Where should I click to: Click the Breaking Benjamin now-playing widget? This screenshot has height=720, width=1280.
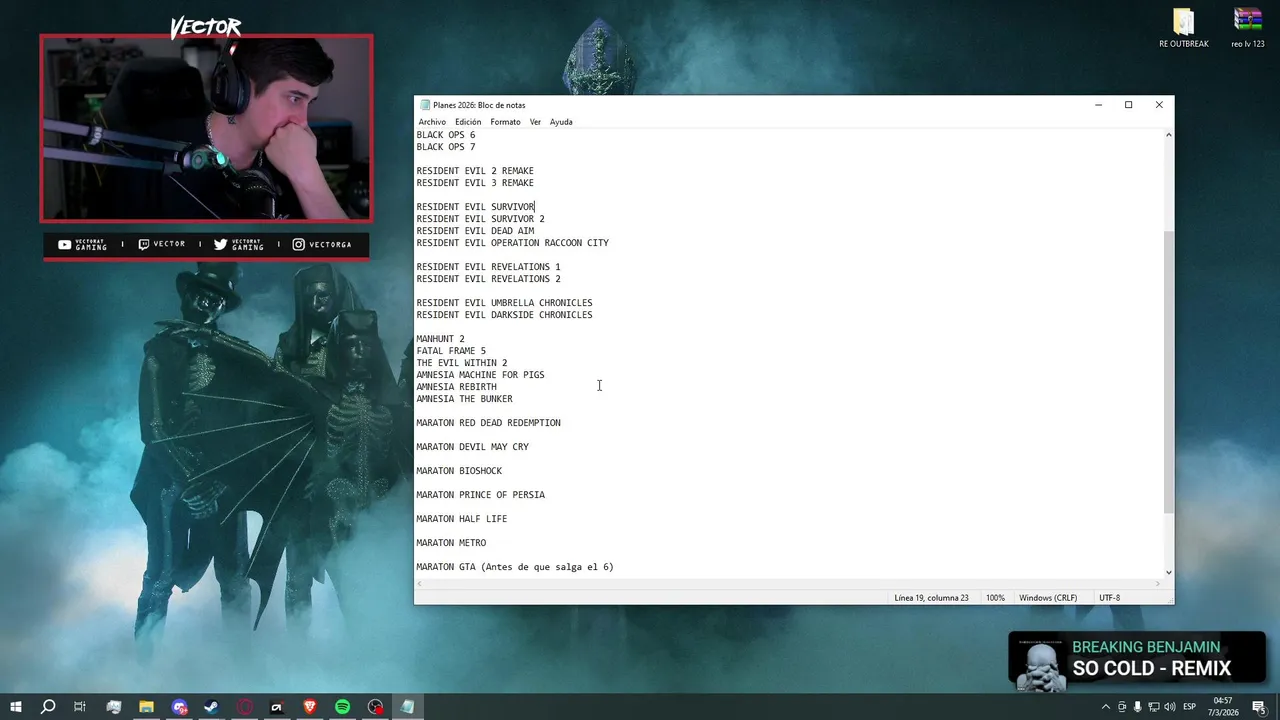coord(1137,660)
